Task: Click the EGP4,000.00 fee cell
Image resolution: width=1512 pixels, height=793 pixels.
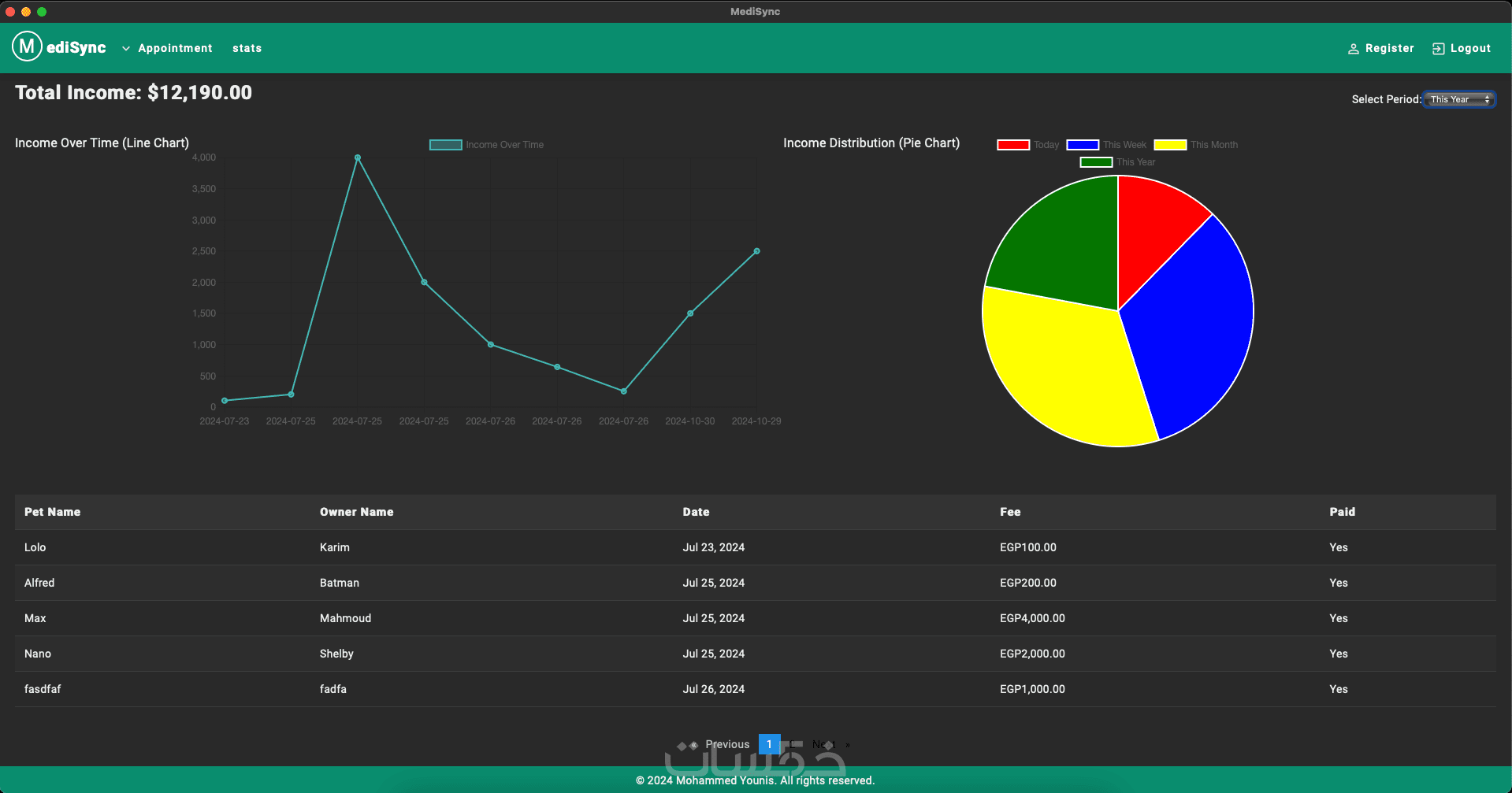Action: [x=1032, y=618]
